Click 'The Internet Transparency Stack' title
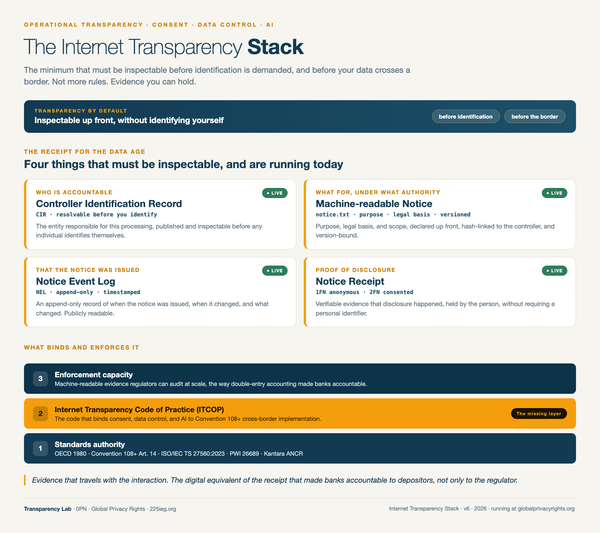 [164, 47]
